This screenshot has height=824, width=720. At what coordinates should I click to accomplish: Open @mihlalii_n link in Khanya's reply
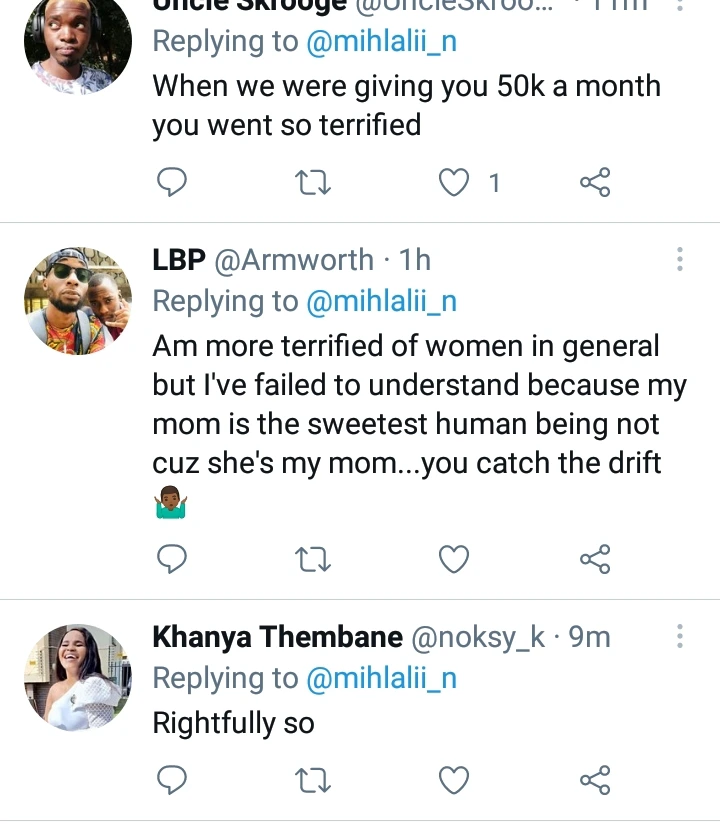382,678
